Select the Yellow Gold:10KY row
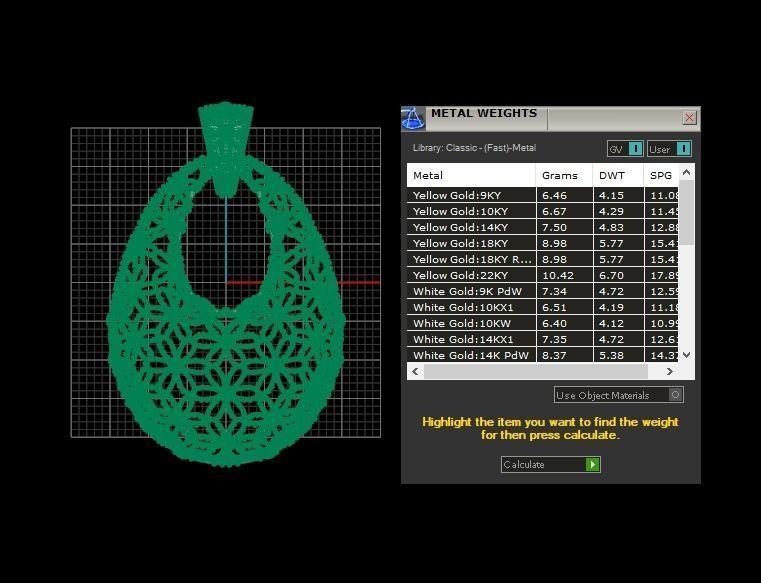This screenshot has width=761, height=583. (x=543, y=211)
